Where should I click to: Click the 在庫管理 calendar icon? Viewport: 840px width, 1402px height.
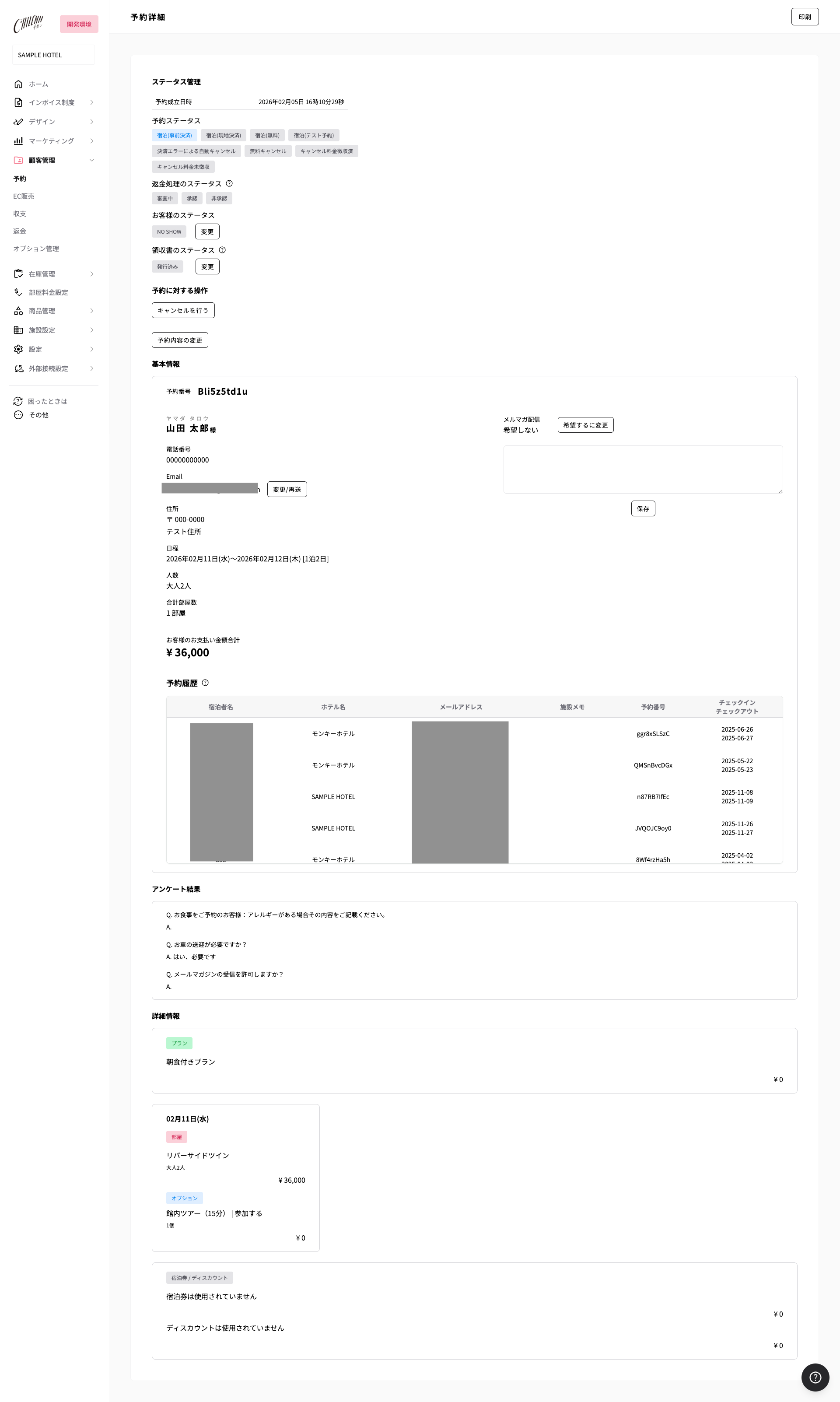click(18, 274)
